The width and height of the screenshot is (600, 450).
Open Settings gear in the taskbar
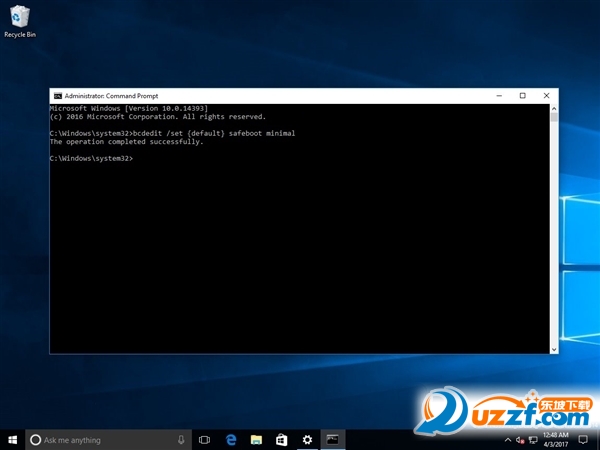click(x=307, y=440)
